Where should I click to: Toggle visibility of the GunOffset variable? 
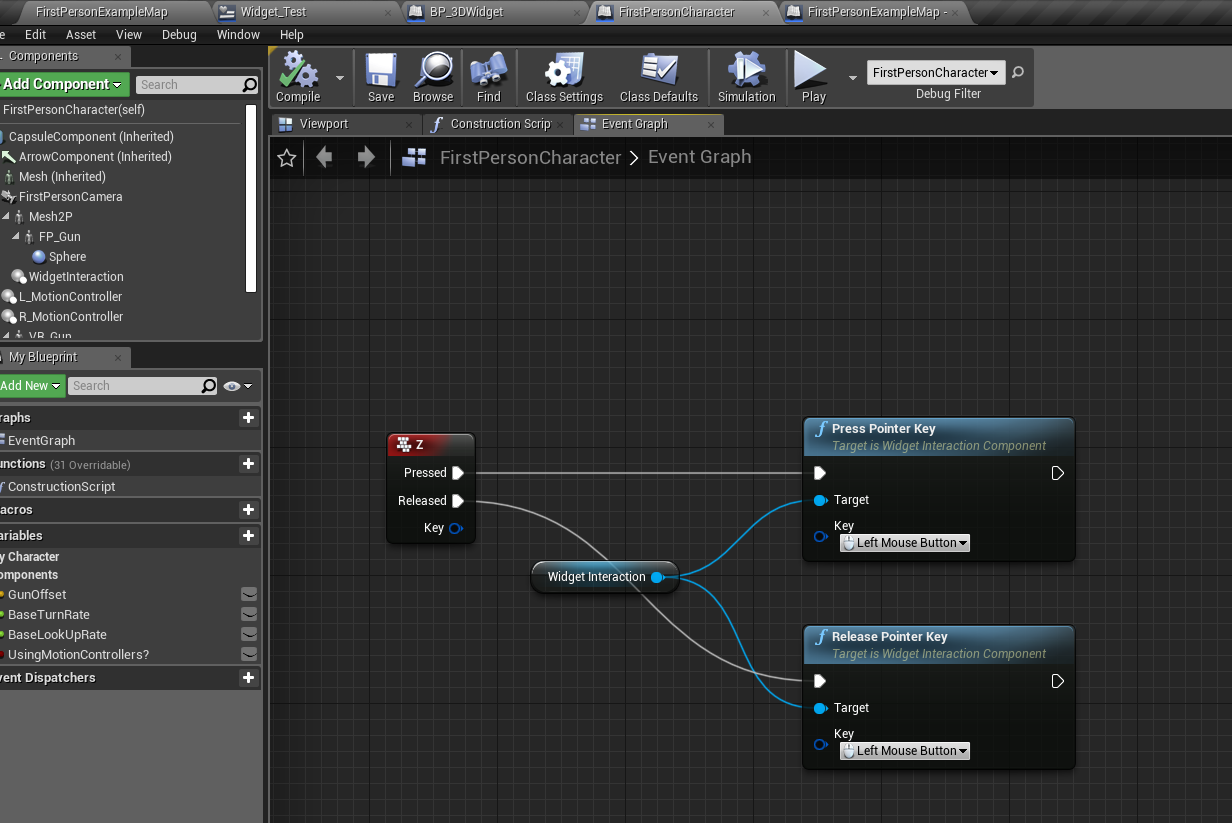point(248,594)
